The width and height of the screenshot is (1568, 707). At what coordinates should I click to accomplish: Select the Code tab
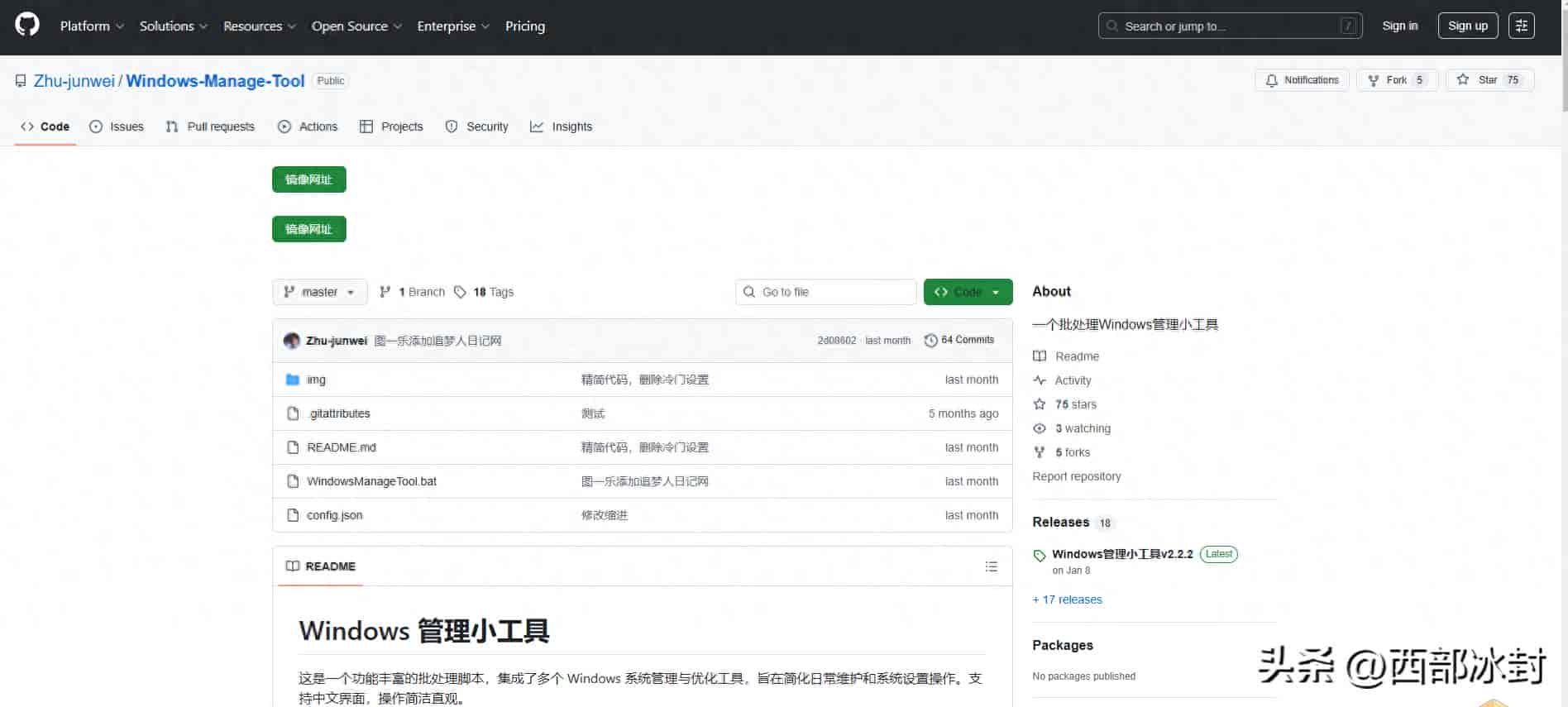click(45, 127)
